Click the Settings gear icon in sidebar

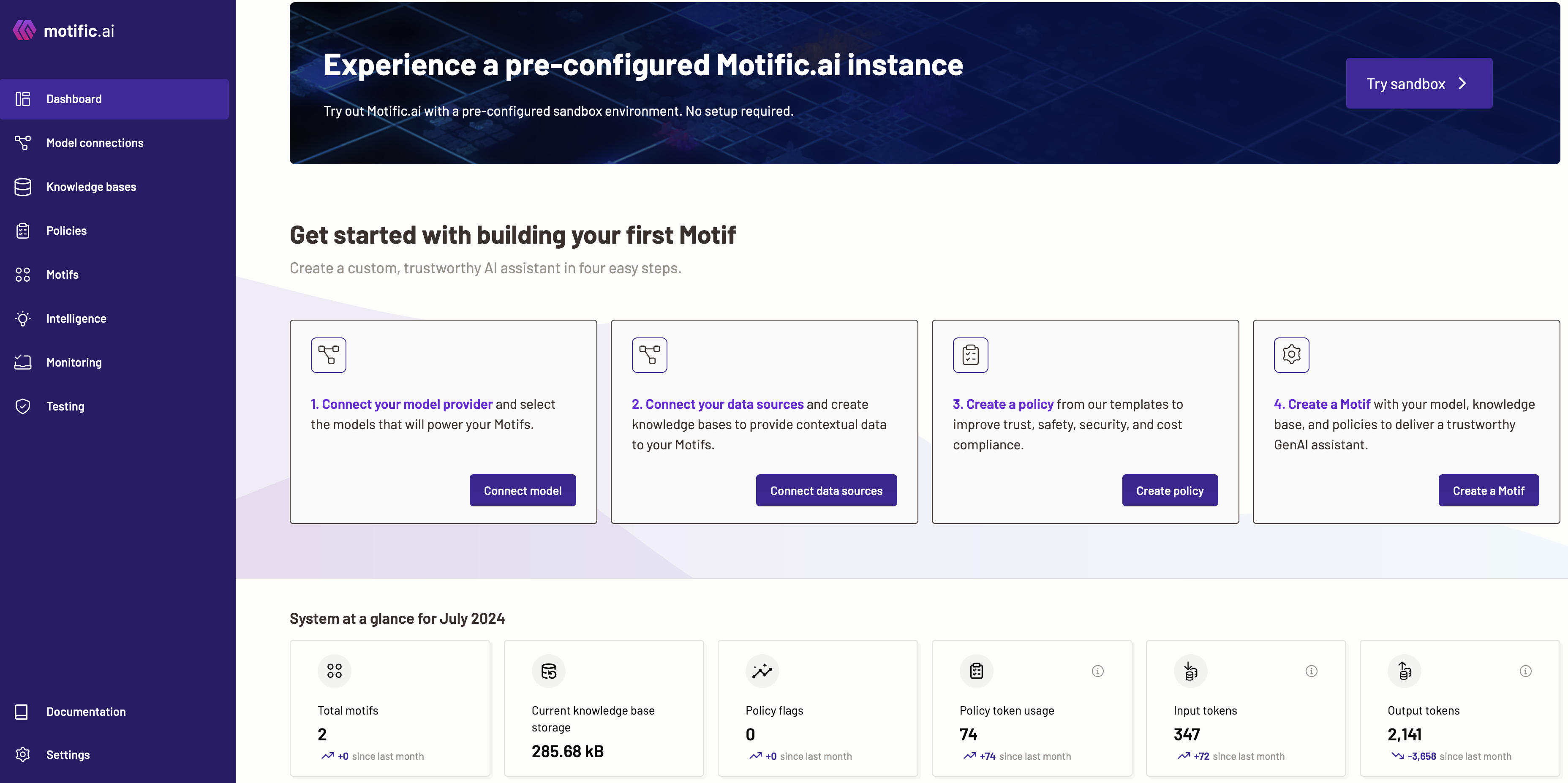coord(22,754)
